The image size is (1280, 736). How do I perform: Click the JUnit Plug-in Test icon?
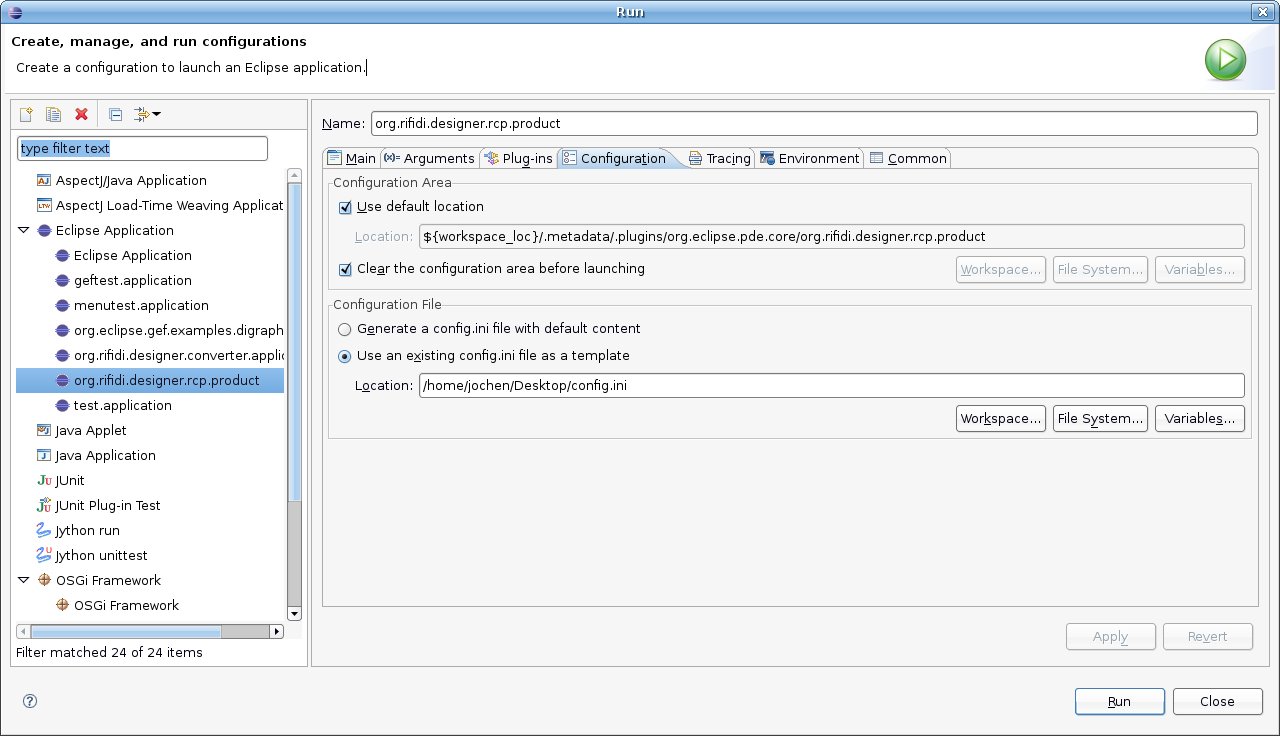point(43,506)
